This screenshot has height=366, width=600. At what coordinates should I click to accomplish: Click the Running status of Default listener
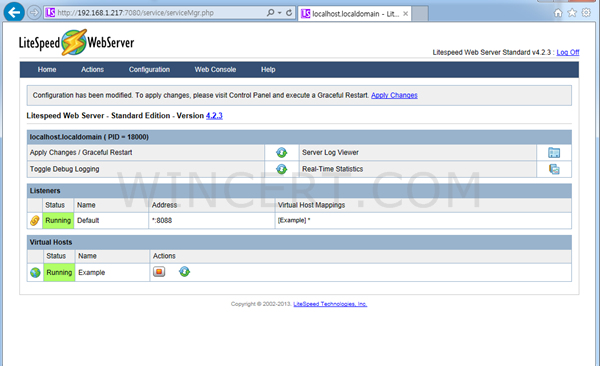[x=58, y=221]
